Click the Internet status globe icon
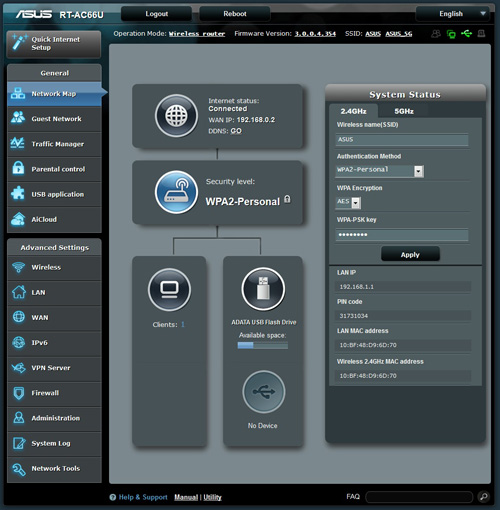 176,116
